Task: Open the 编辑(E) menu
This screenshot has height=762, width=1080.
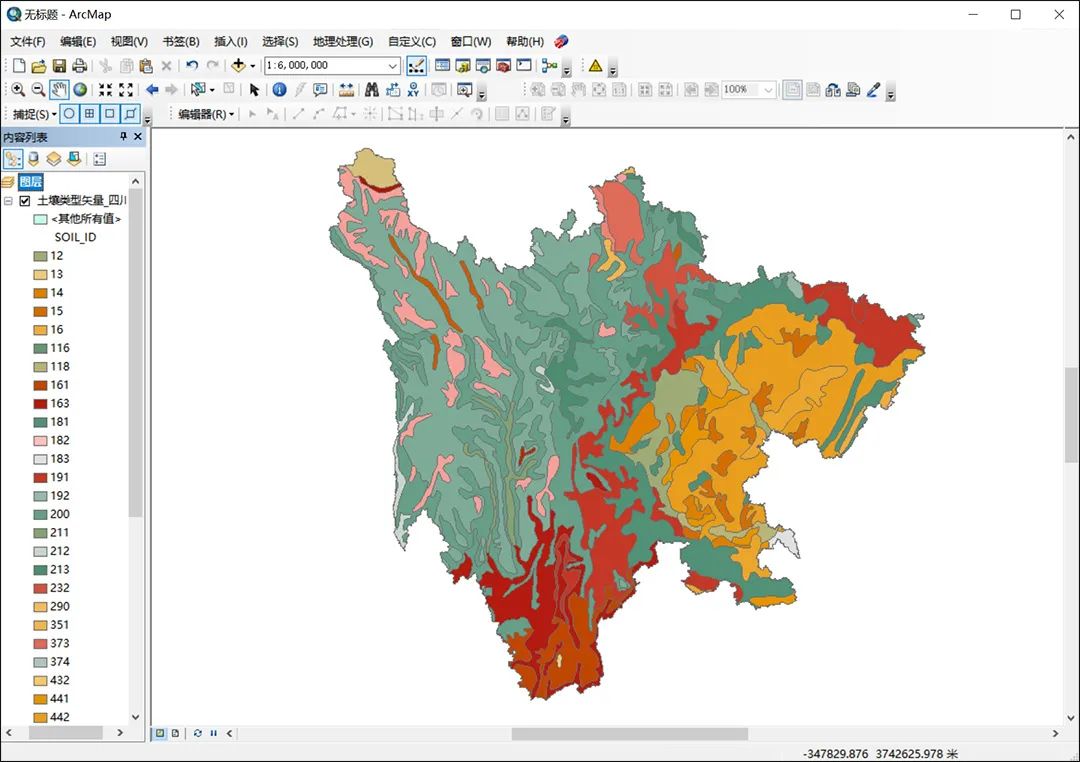Action: (x=78, y=41)
